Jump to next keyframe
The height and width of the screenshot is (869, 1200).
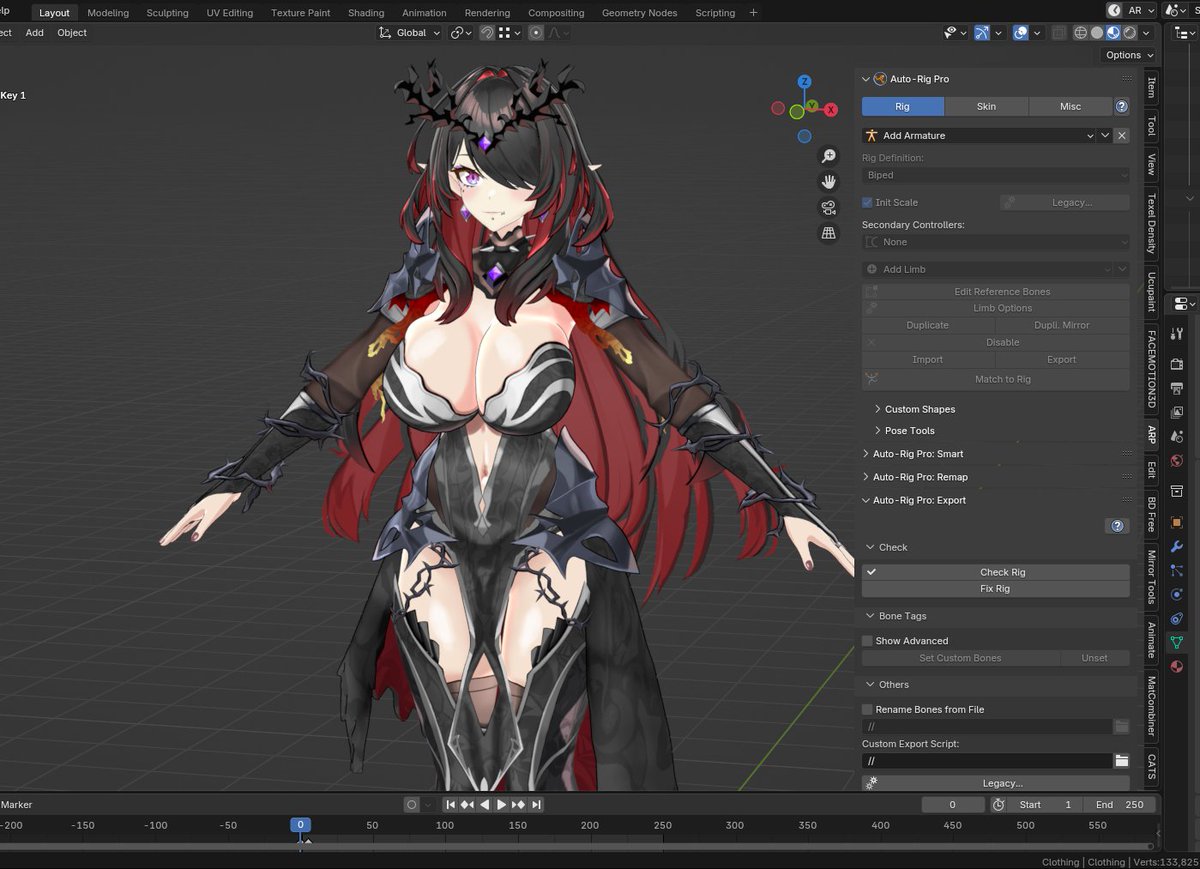coord(518,804)
